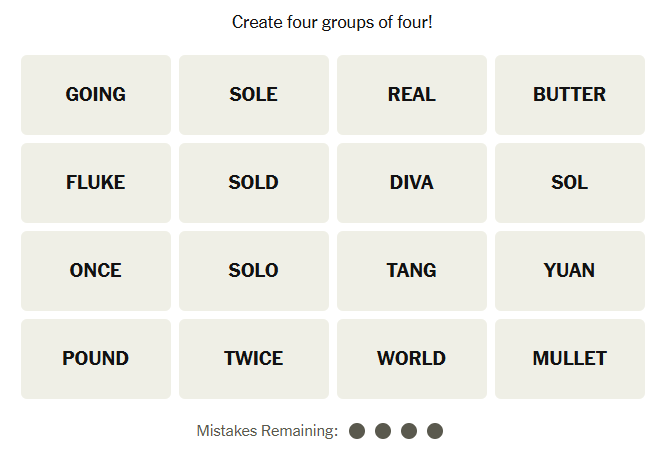Click the "Mistakes Remaining:" label
The height and width of the screenshot is (453, 665).
coord(267,431)
